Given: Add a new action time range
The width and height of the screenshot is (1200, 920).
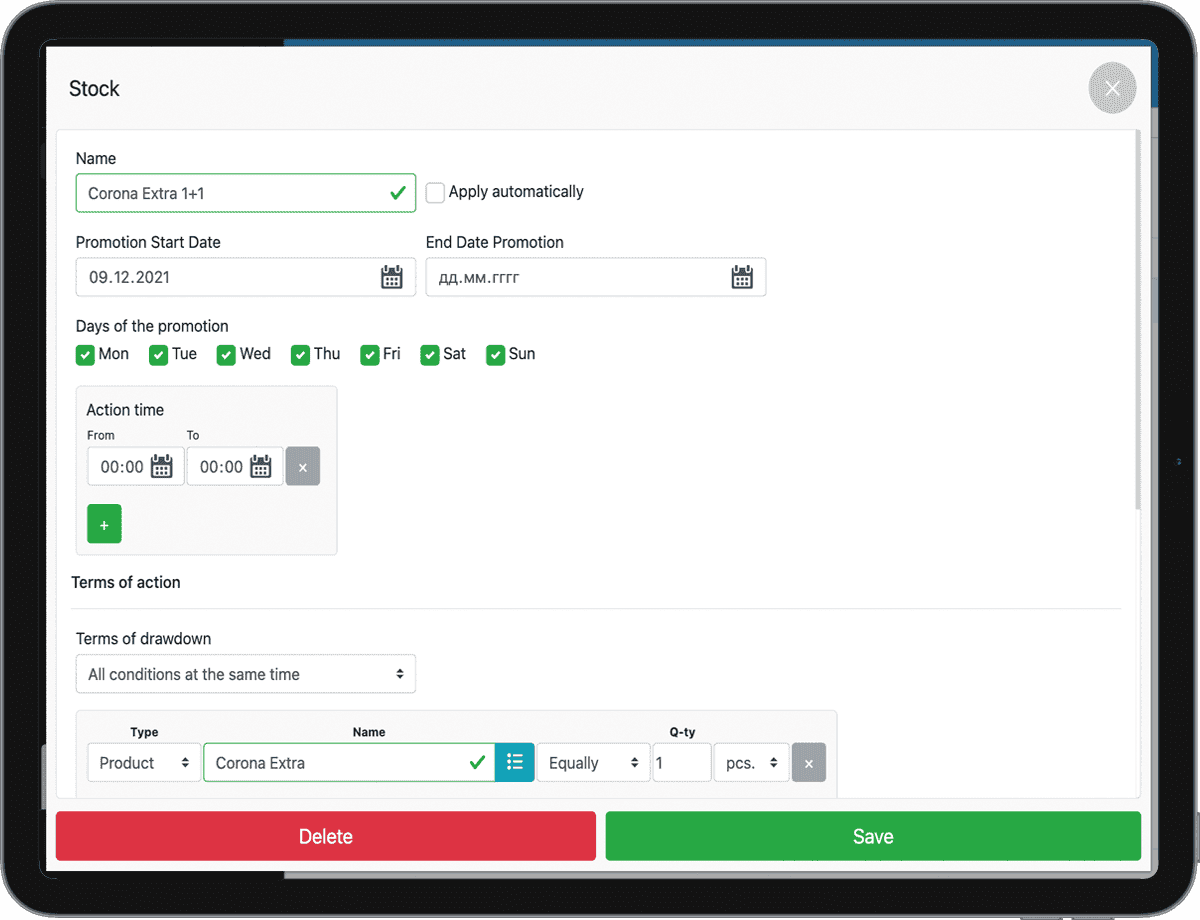Looking at the screenshot, I should tap(104, 524).
